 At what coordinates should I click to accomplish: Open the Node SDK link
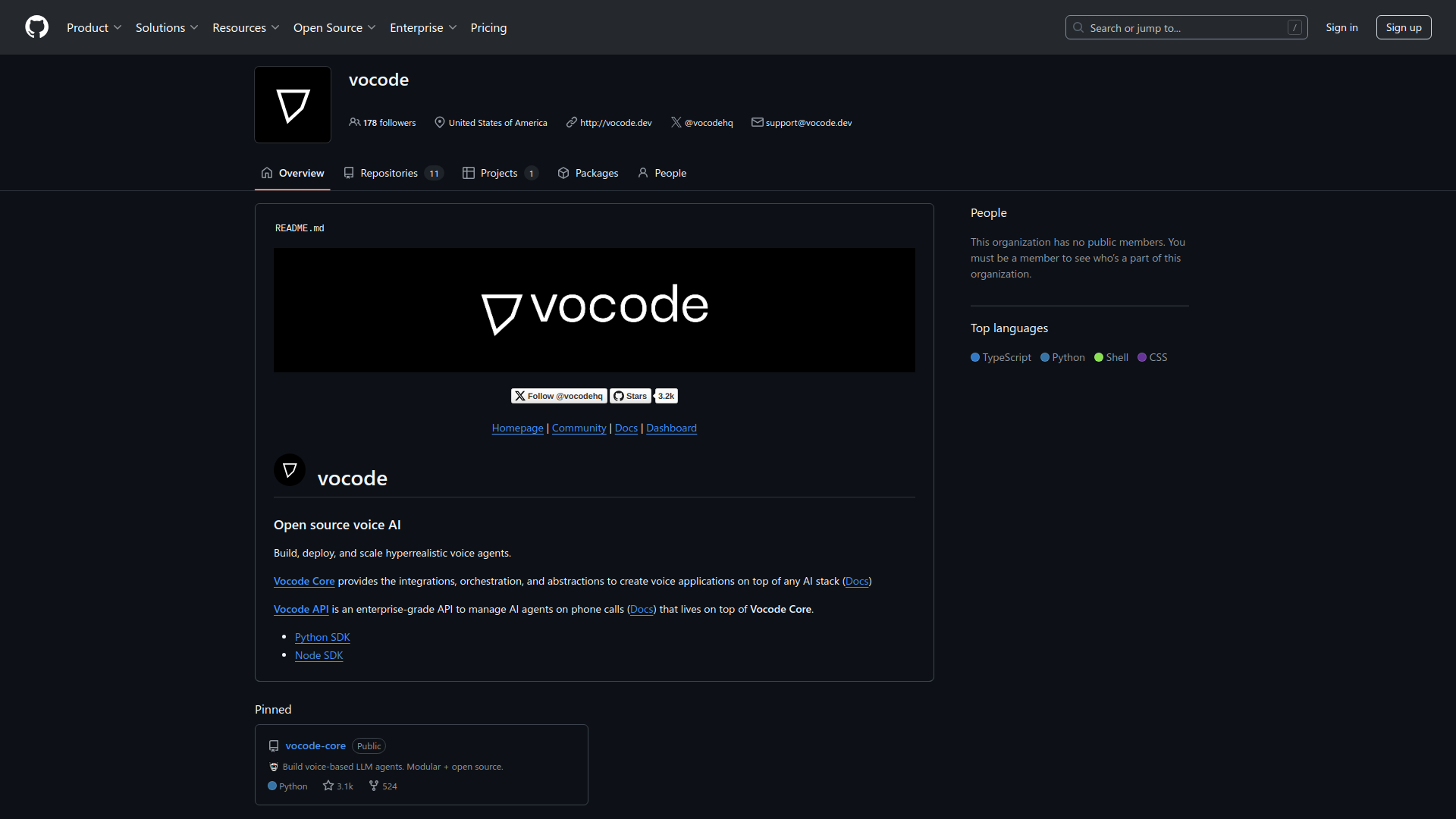tap(318, 655)
